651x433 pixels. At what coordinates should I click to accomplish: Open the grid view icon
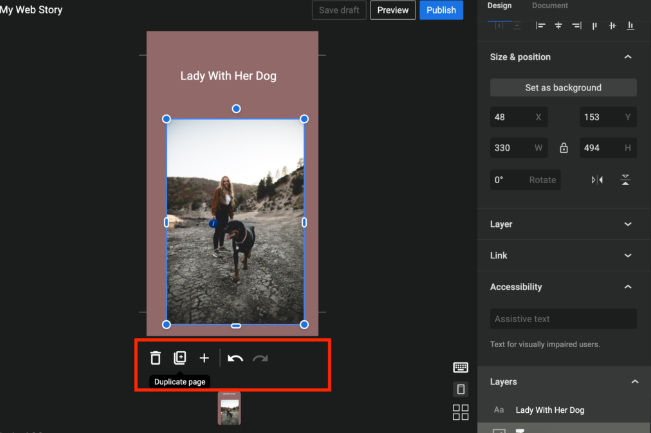(461, 412)
